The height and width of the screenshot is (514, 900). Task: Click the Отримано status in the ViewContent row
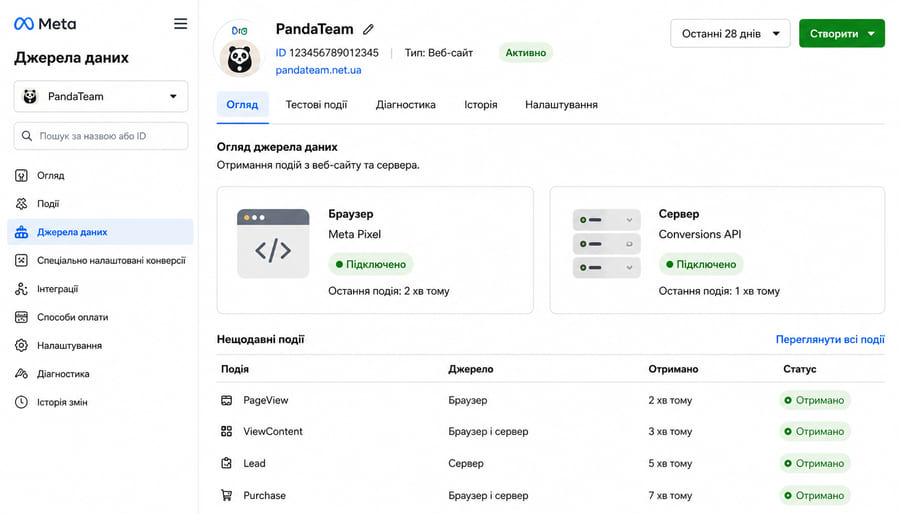click(814, 431)
